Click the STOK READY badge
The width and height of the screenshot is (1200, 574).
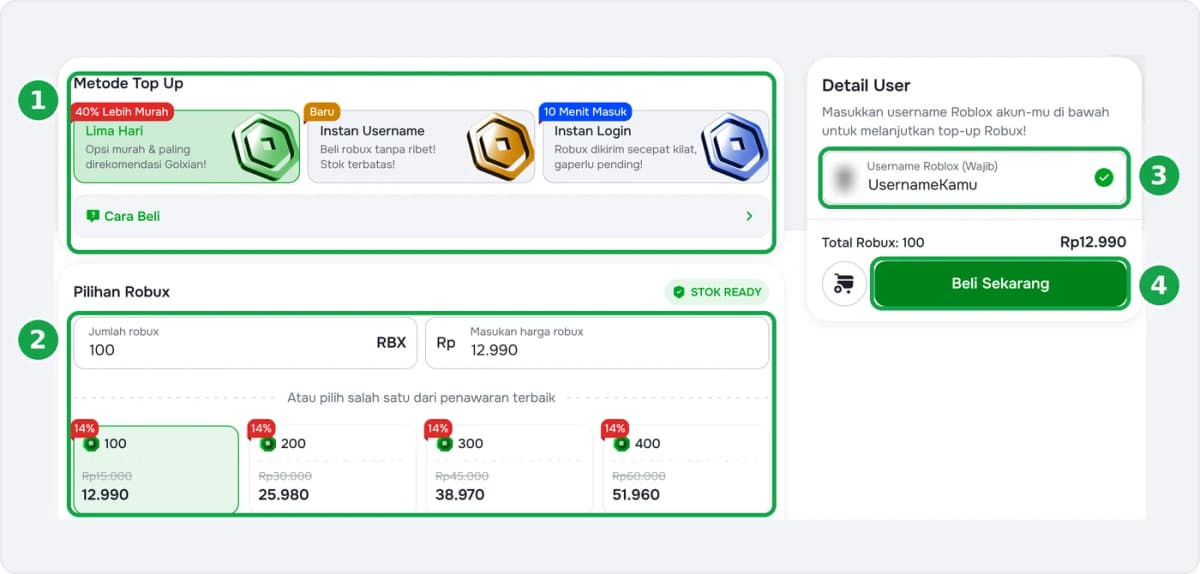(717, 292)
